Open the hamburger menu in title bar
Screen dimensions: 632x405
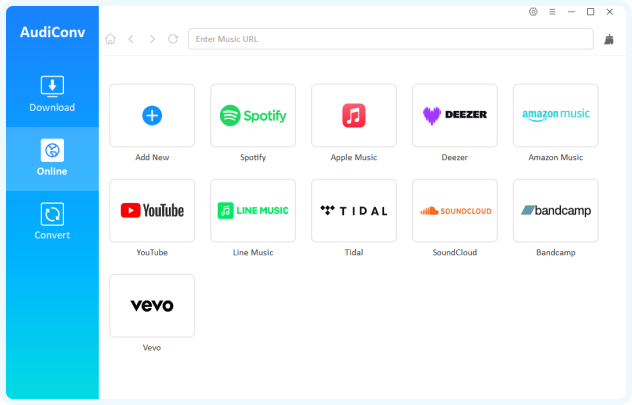[x=552, y=12]
